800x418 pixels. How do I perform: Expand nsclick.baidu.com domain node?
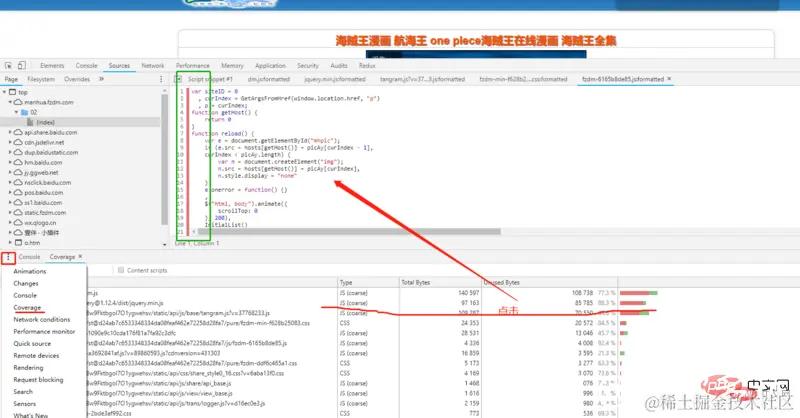point(10,182)
